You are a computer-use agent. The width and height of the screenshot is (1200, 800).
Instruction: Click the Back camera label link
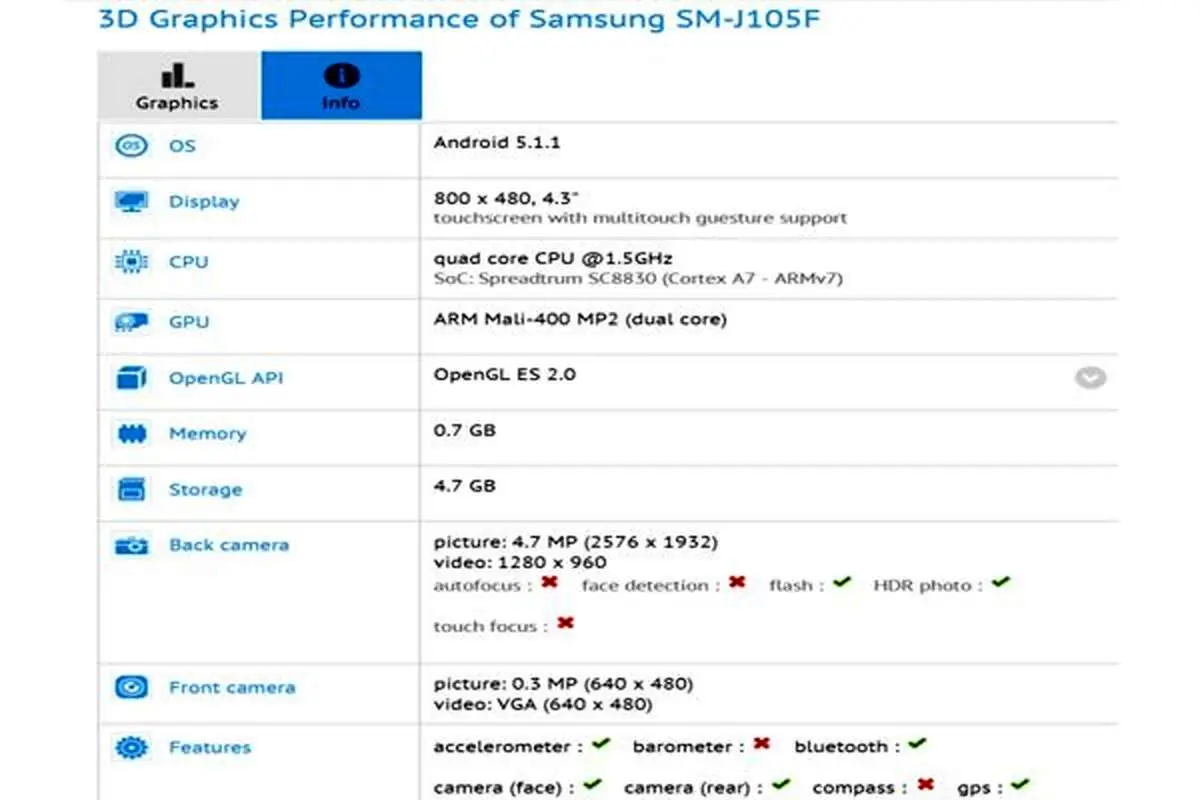[229, 545]
